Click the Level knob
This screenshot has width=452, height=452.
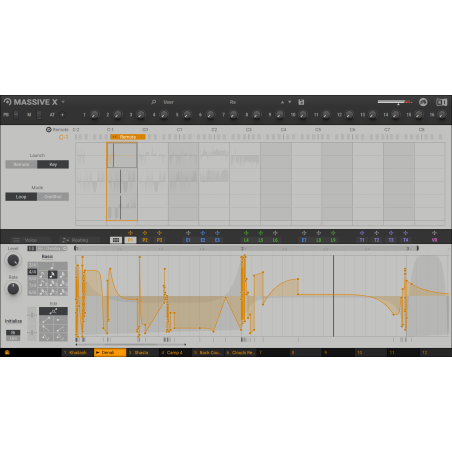(13, 260)
